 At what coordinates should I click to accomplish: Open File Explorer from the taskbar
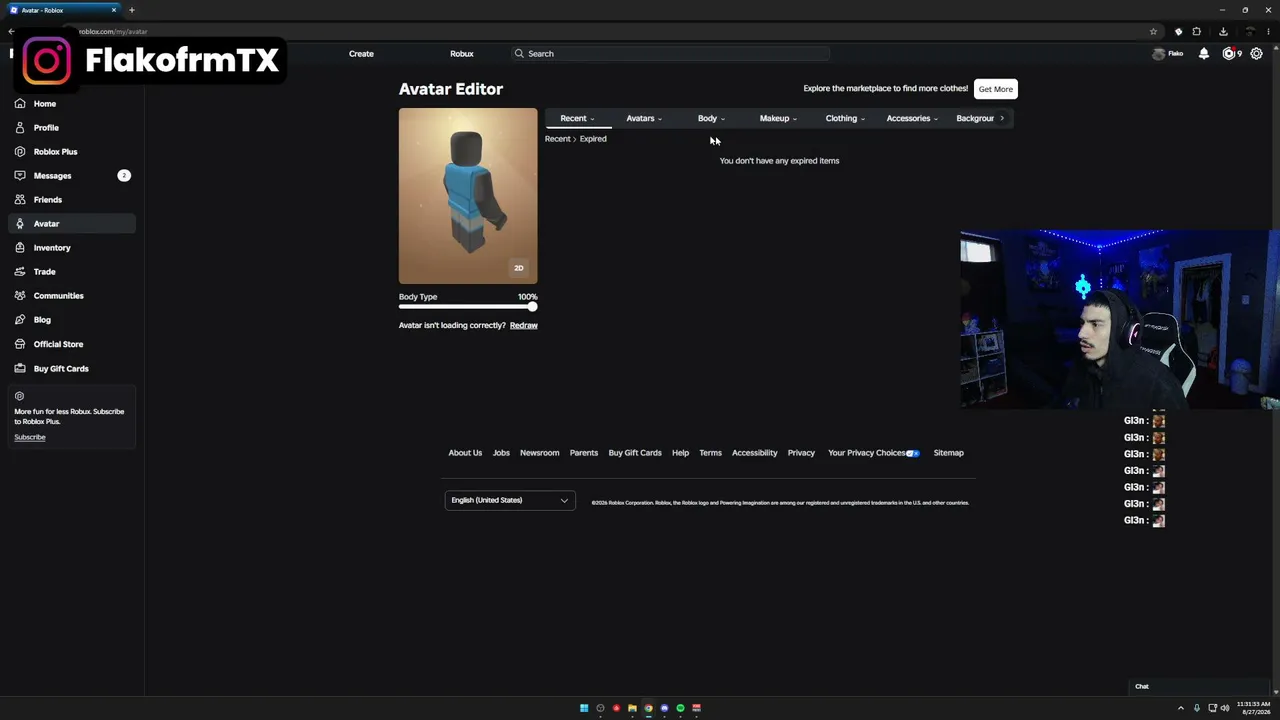coord(632,708)
